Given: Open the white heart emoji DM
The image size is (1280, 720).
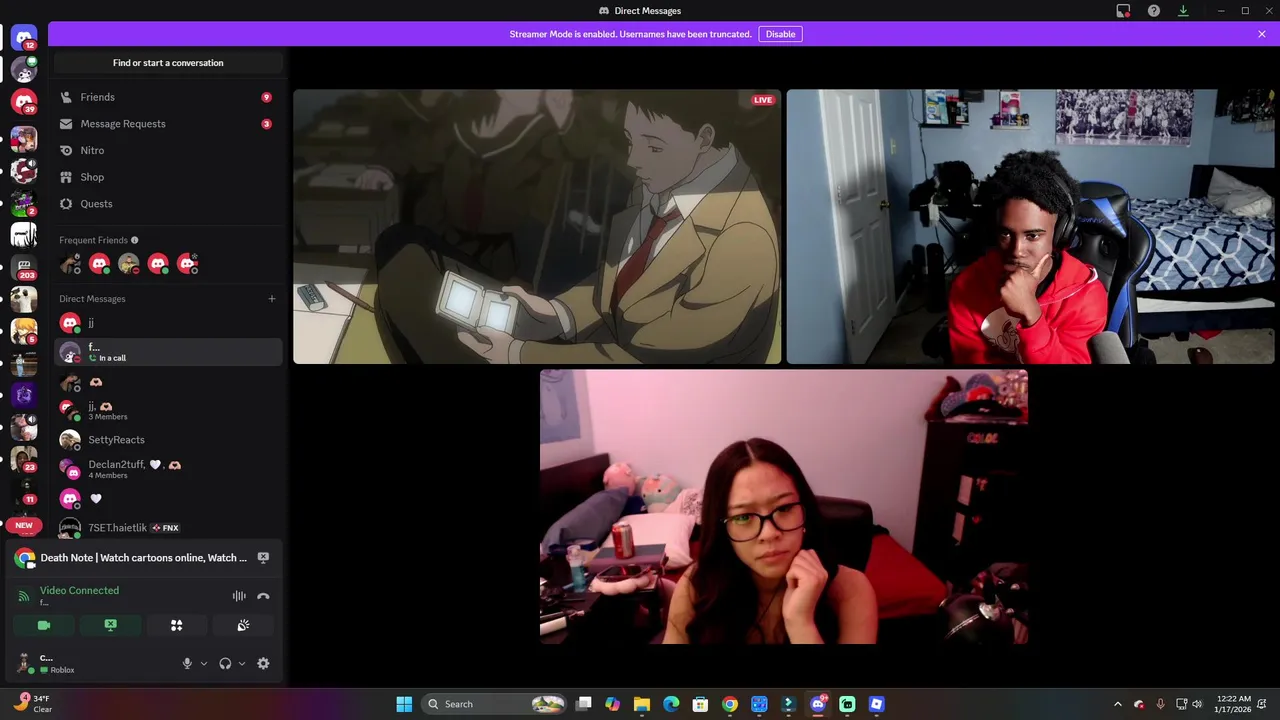Looking at the screenshot, I should (x=168, y=499).
